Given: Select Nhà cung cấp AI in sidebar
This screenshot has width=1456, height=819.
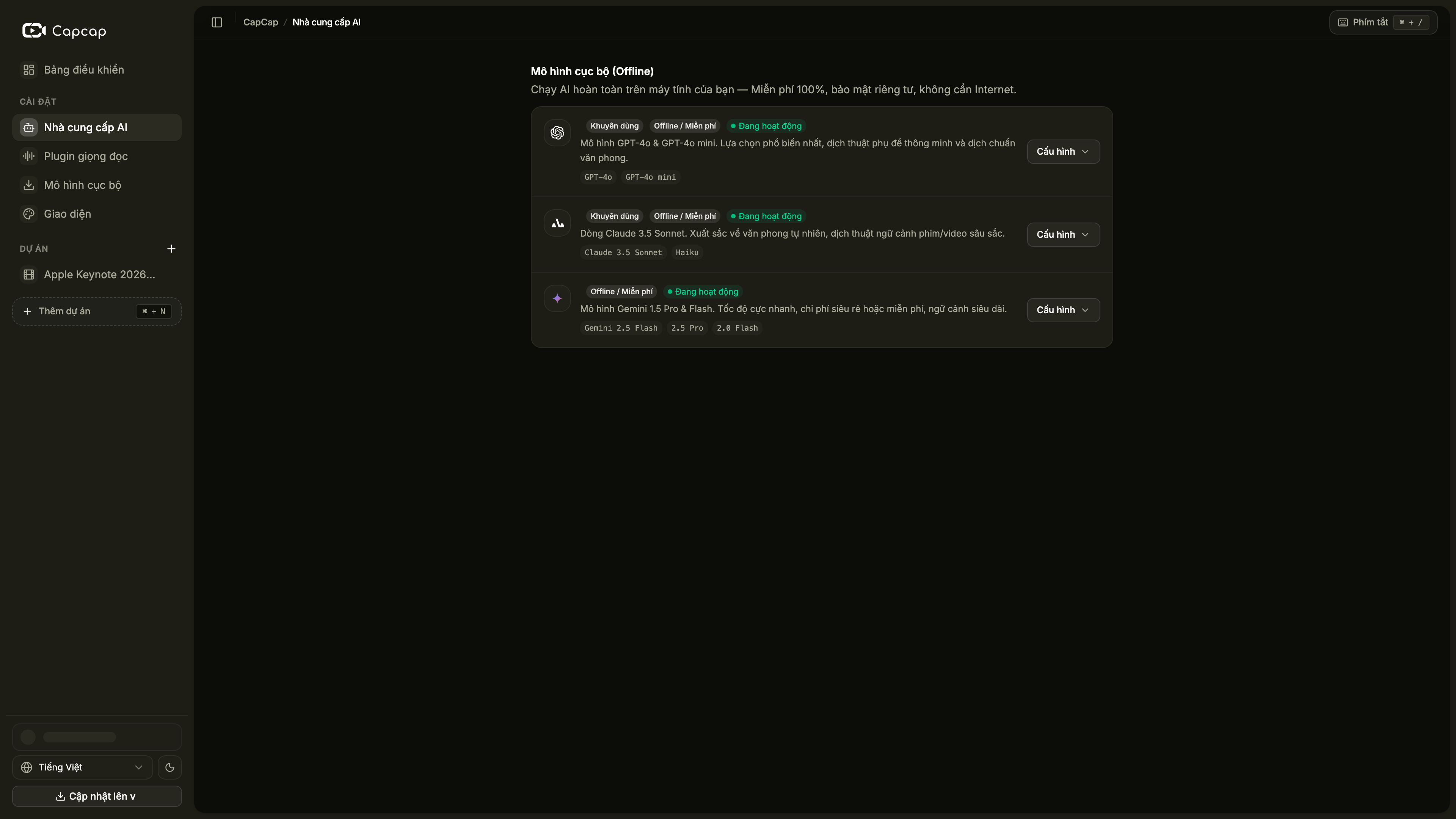Looking at the screenshot, I should (97, 127).
